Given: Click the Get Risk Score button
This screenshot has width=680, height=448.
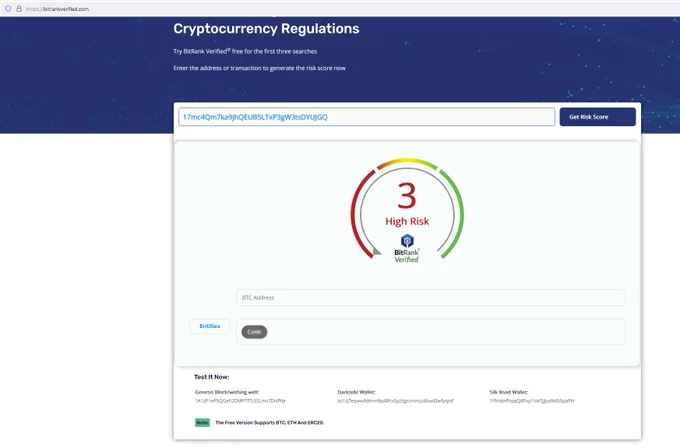Looking at the screenshot, I should point(597,117).
